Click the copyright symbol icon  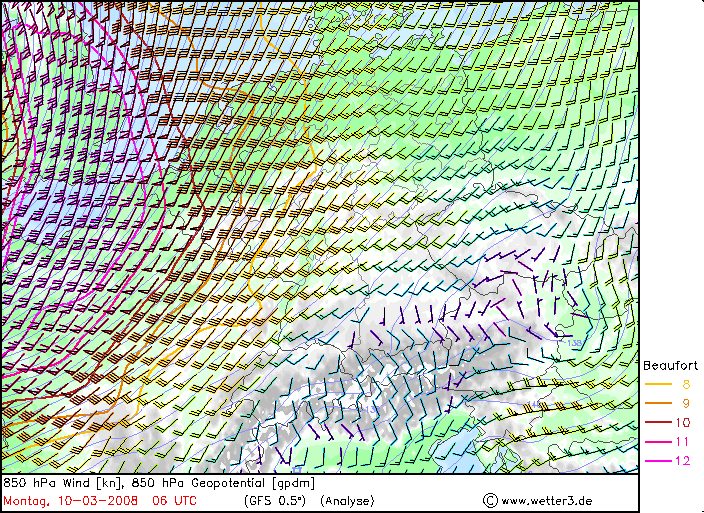point(490,499)
